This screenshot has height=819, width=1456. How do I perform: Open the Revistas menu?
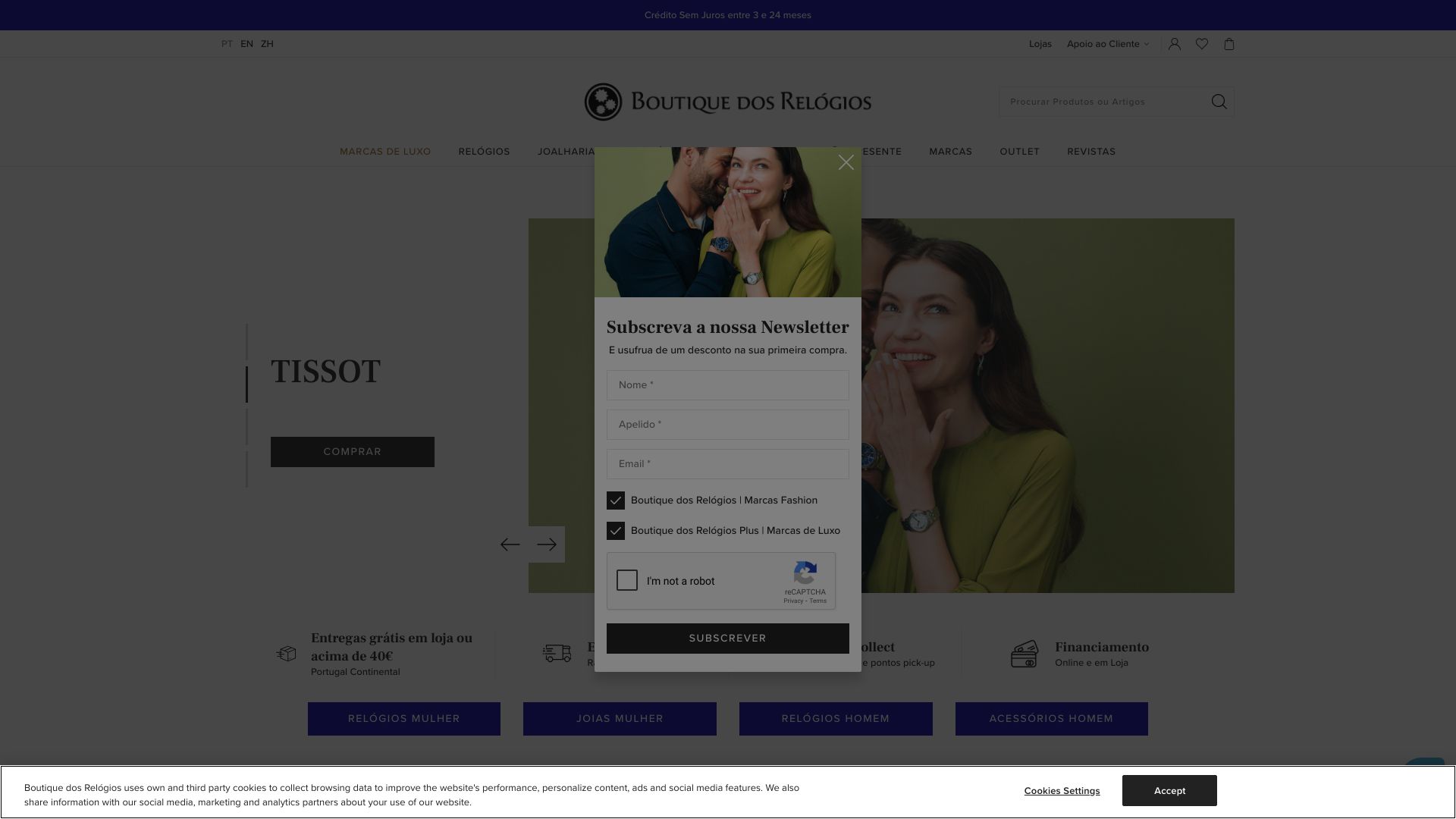1091,152
